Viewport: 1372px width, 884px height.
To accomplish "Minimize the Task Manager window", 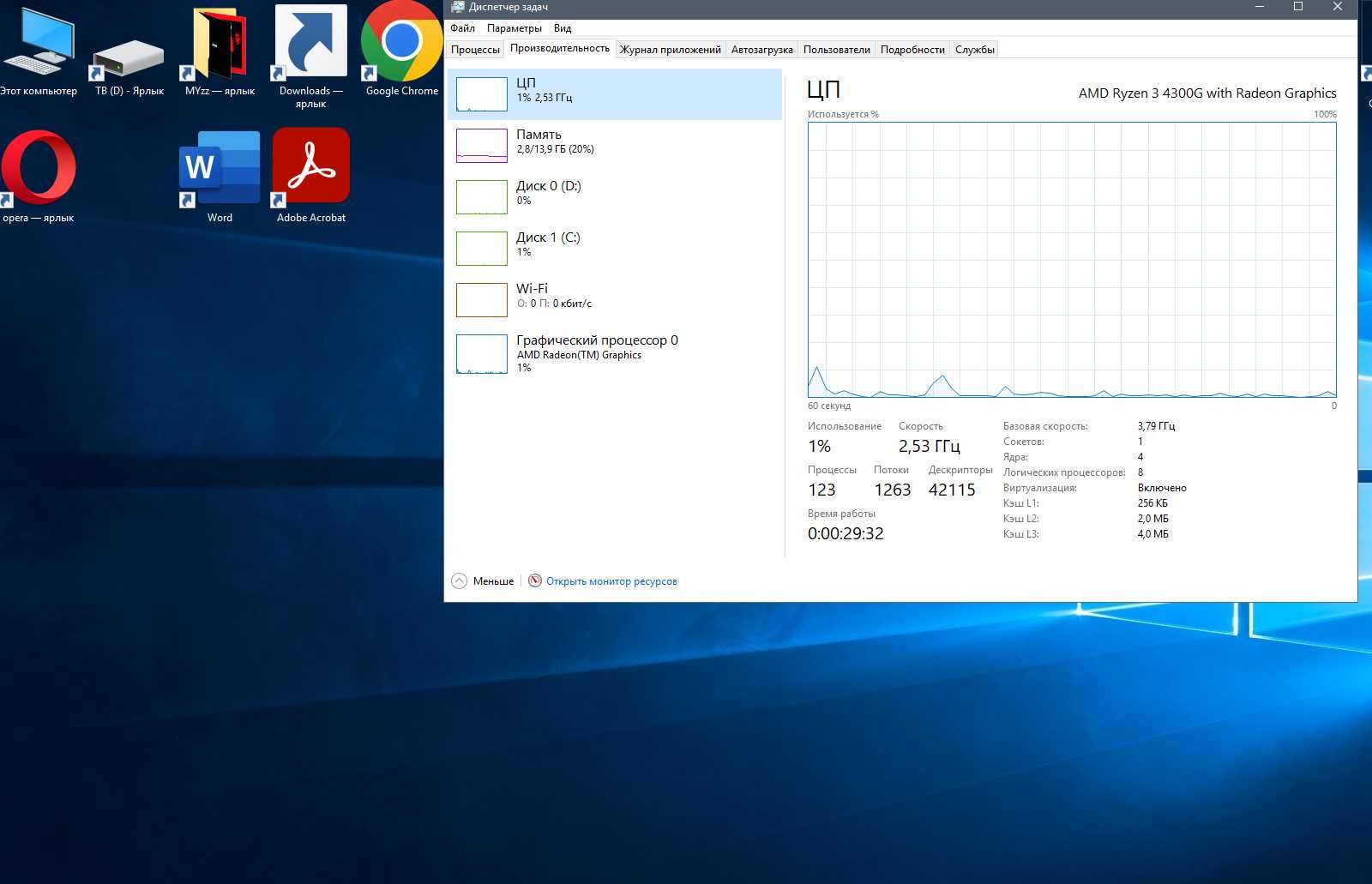I will [x=1260, y=7].
